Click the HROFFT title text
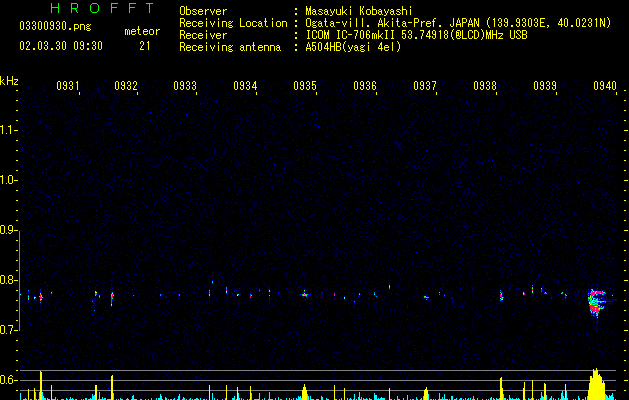This screenshot has width=629, height=400. (x=103, y=8)
